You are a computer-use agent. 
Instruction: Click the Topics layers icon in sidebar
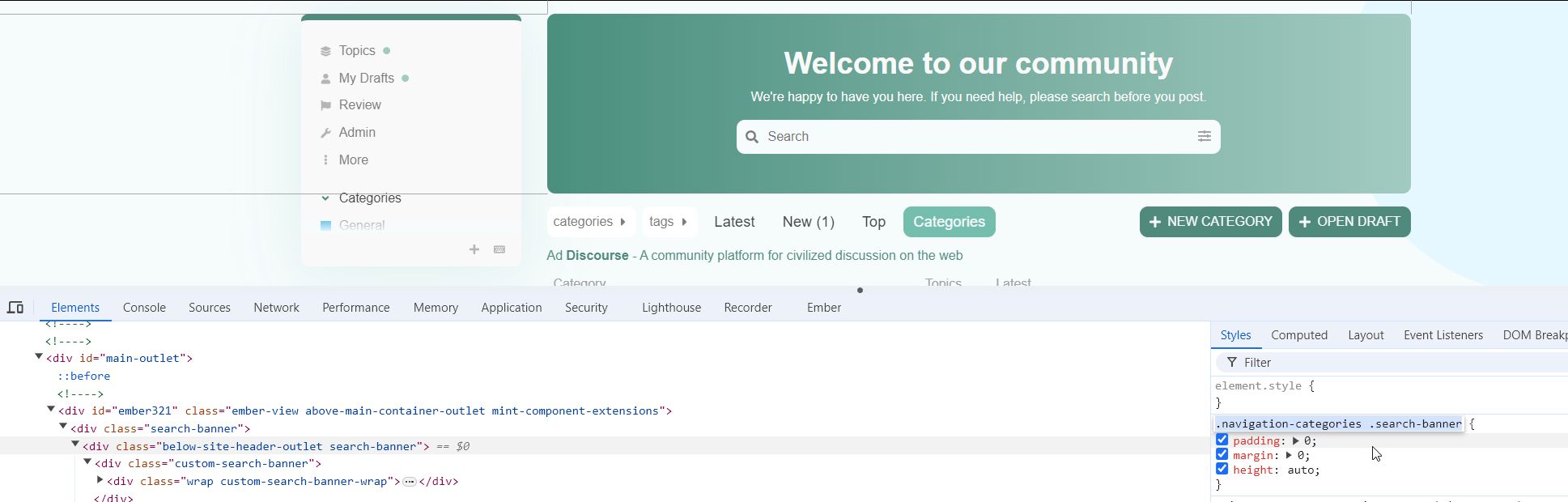coord(325,51)
